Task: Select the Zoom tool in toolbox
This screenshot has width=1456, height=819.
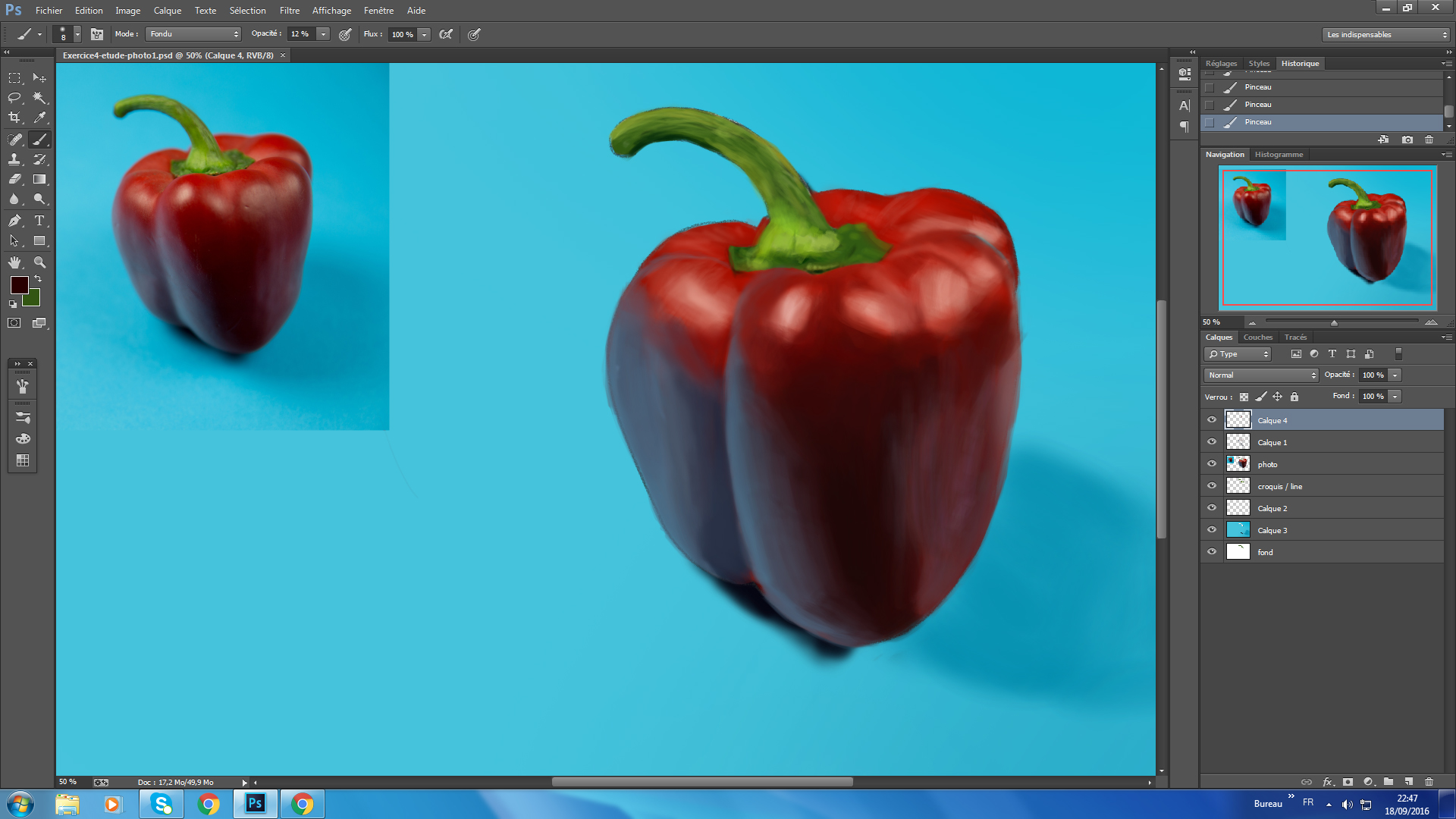Action: 39,262
